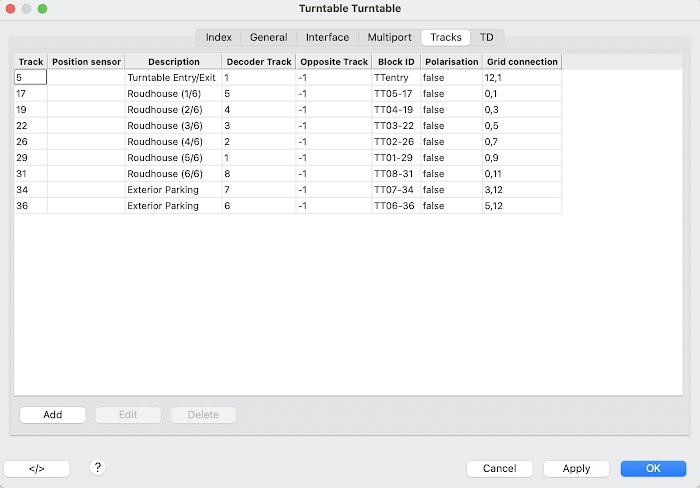Select the Turntable Entry/Exit description
Viewport: 700px width, 488px height.
pyautogui.click(x=171, y=78)
